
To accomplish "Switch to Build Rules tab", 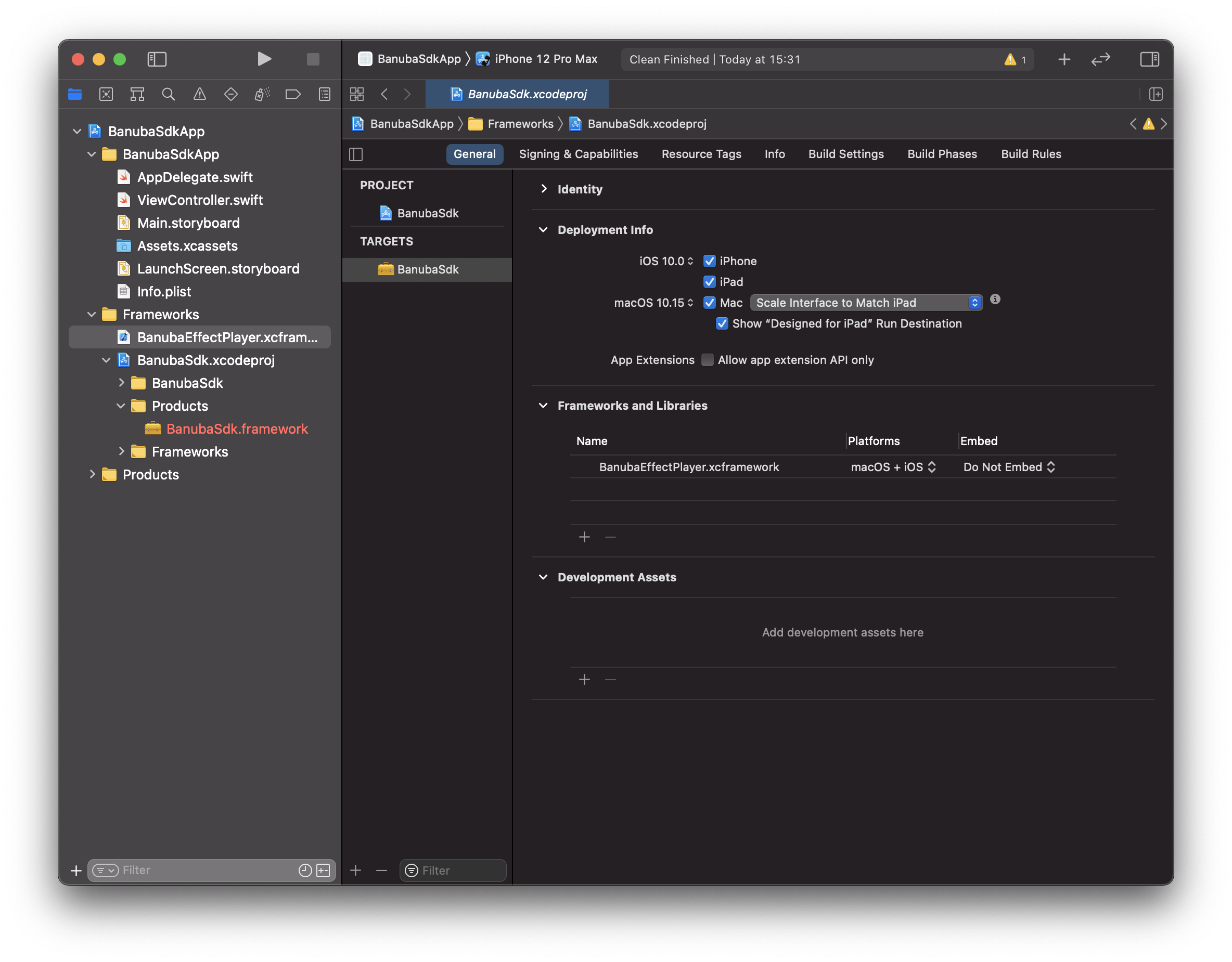I will (1031, 154).
